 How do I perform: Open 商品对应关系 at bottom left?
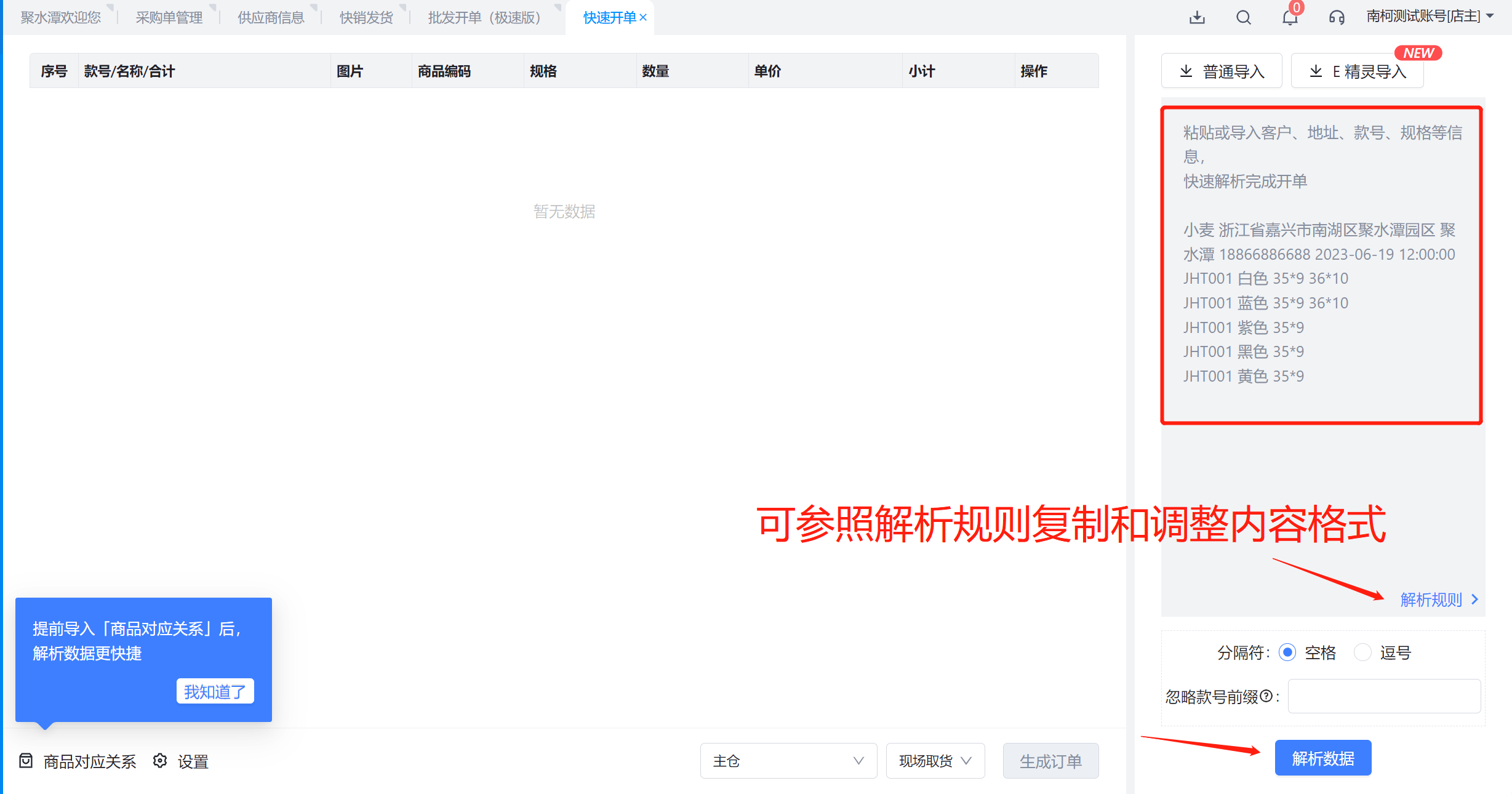point(78,761)
